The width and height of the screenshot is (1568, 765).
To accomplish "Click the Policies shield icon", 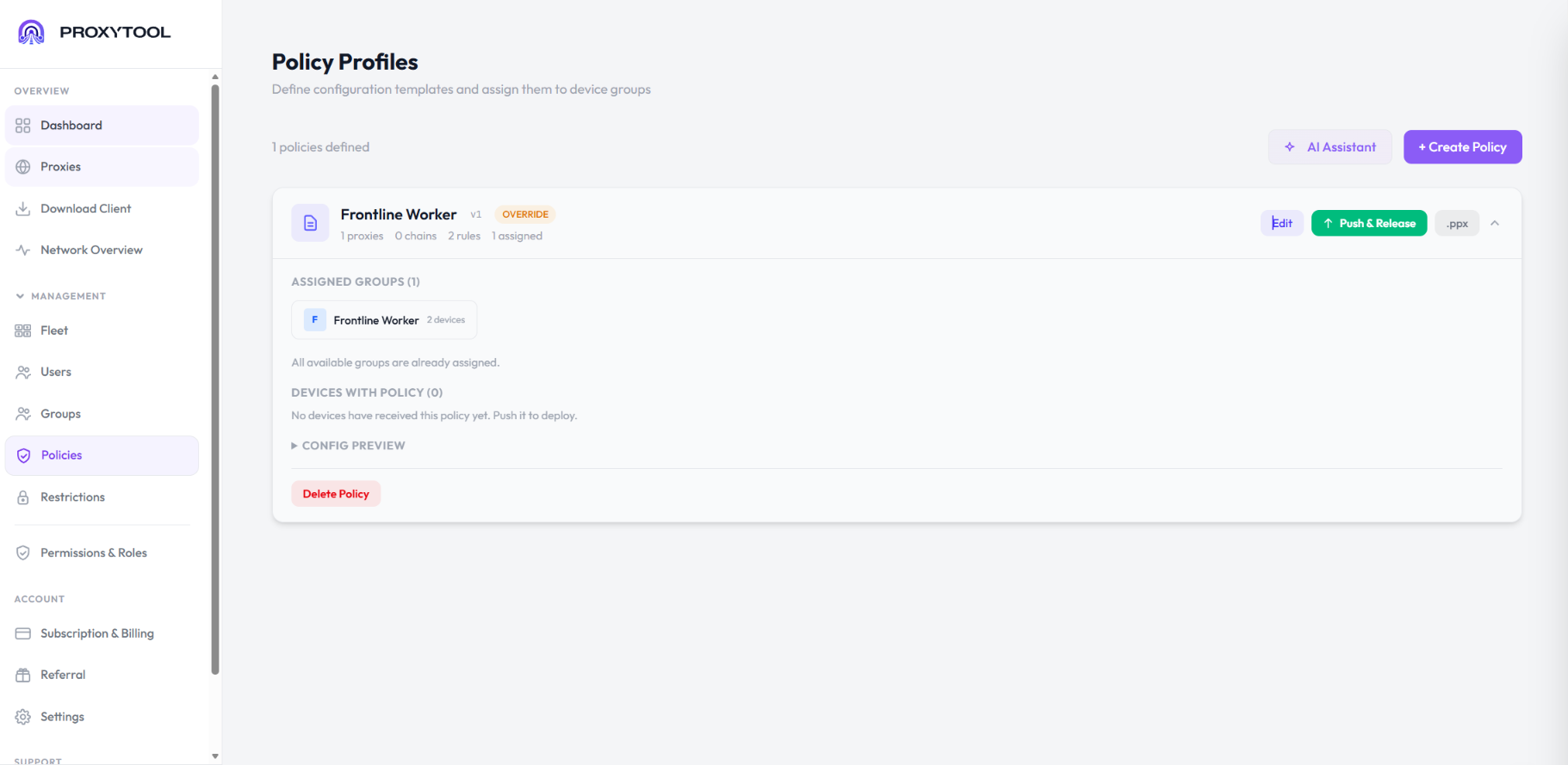I will [23, 455].
